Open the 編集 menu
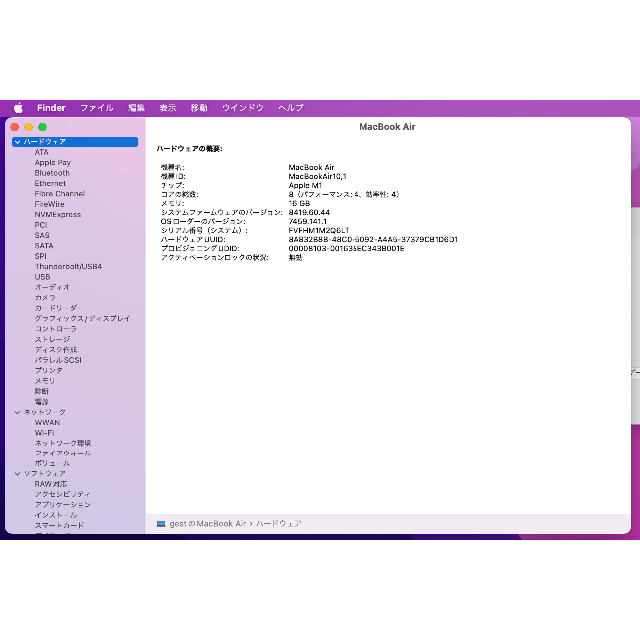Screen dimensions: 640x640 [136, 108]
